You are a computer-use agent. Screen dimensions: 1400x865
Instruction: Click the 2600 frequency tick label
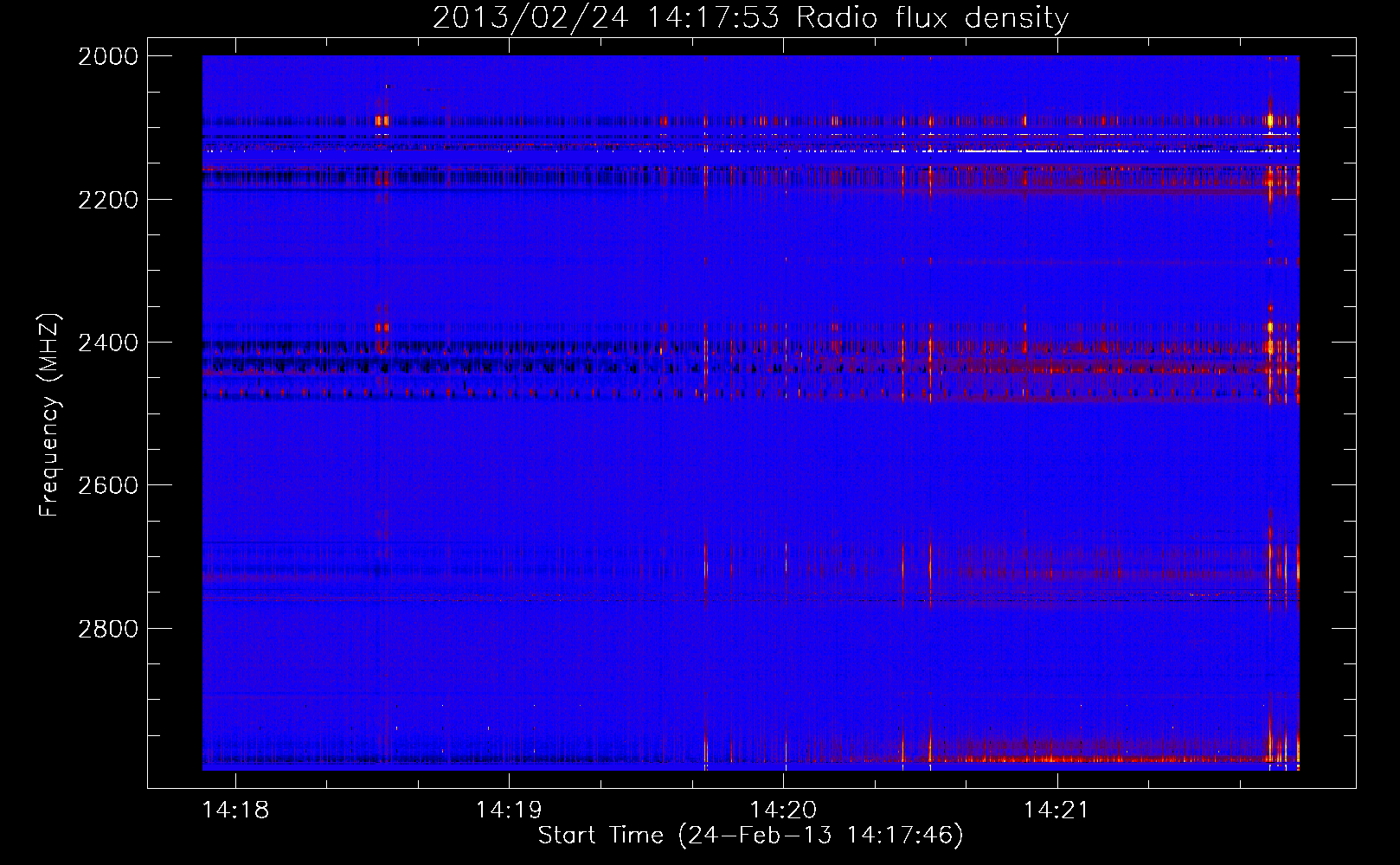(x=107, y=485)
